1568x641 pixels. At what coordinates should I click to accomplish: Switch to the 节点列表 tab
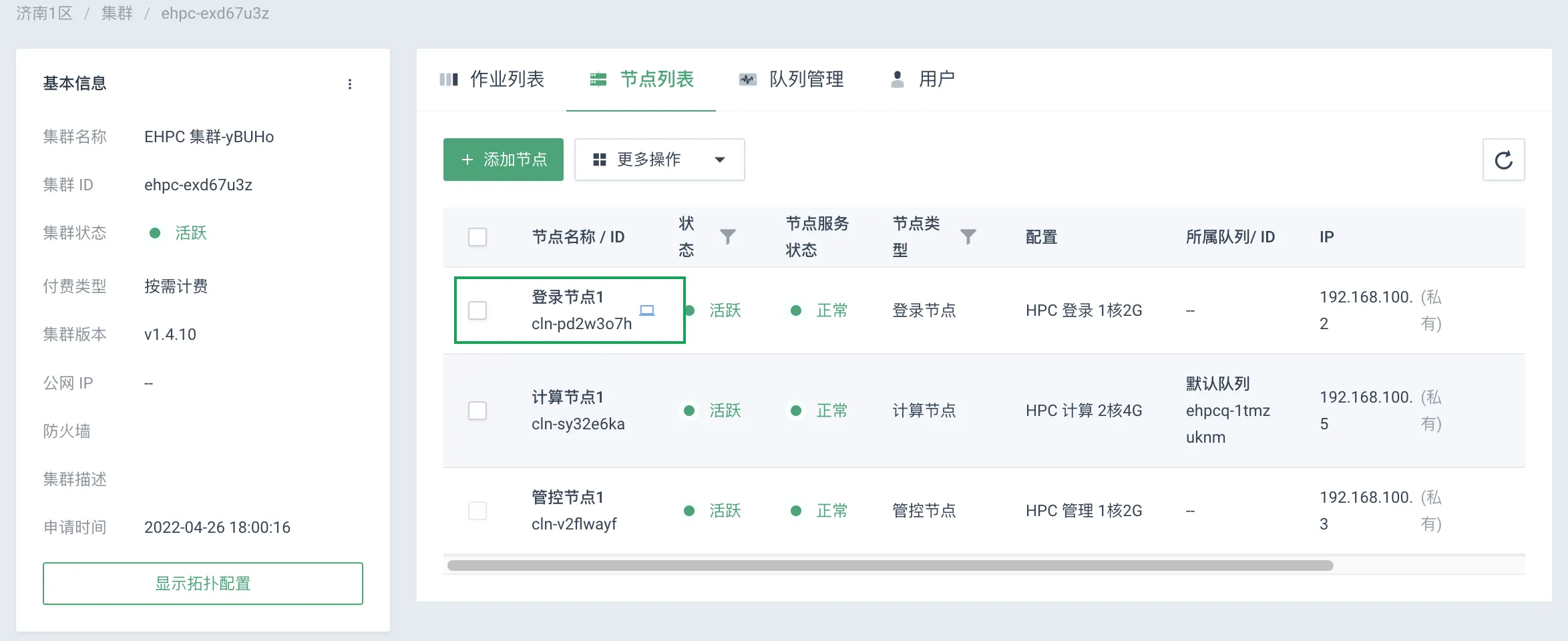pyautogui.click(x=642, y=79)
